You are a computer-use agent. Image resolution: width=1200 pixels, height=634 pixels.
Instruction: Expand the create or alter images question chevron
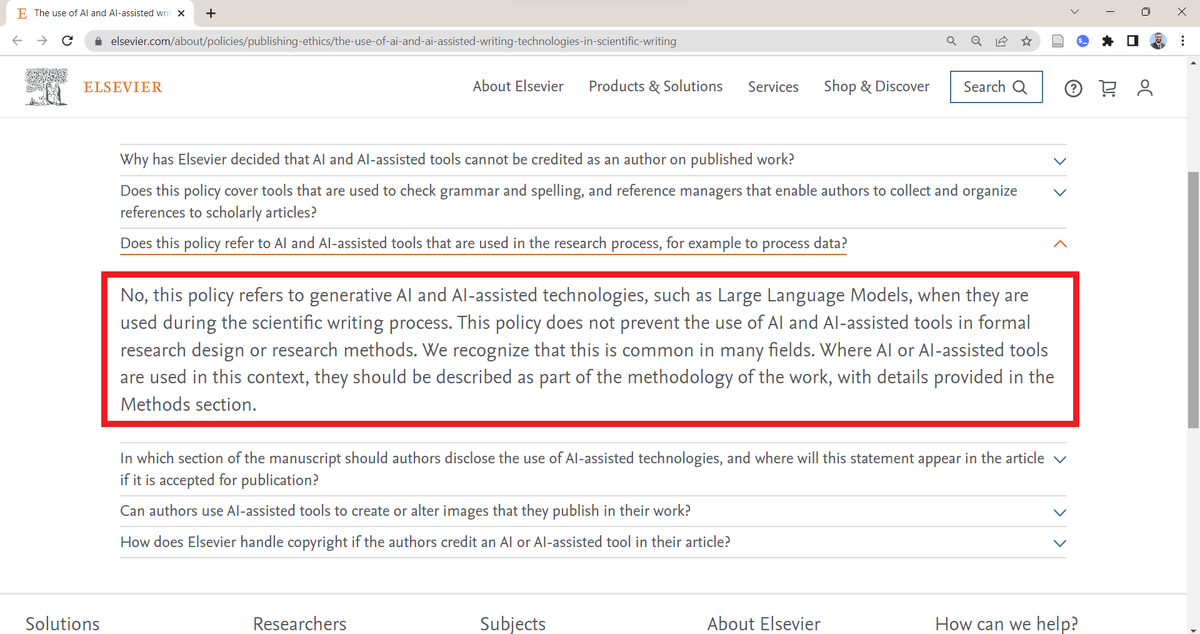(1060, 512)
